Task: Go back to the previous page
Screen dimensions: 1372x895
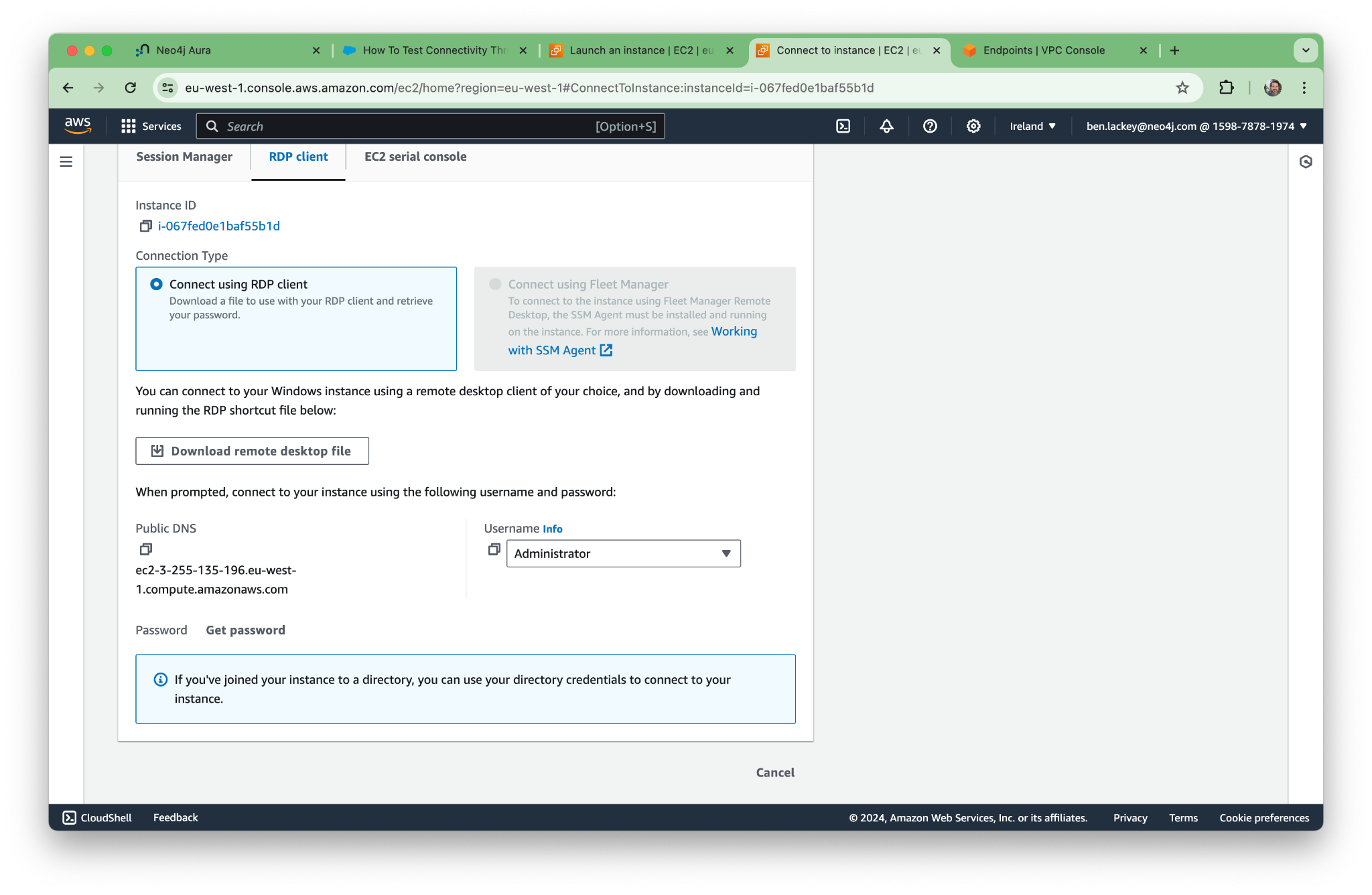Action: (68, 88)
